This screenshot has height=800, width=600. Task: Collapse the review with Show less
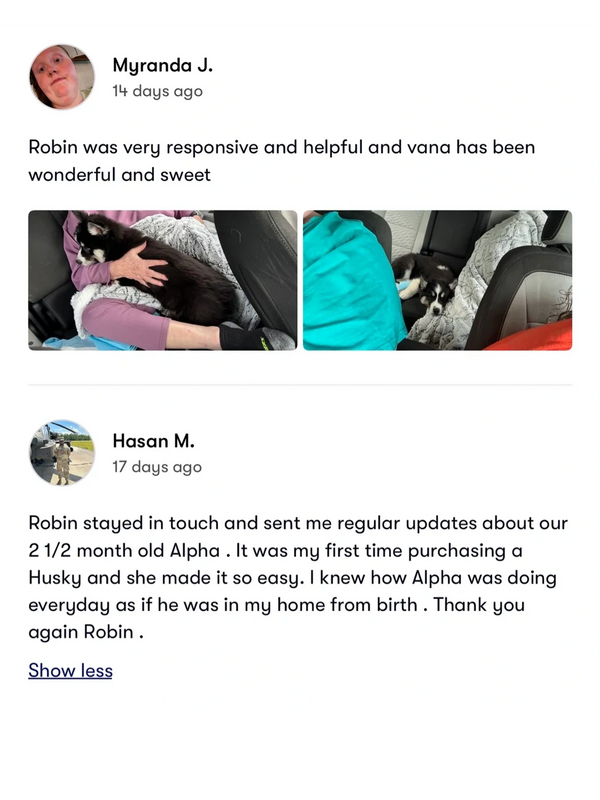(70, 670)
